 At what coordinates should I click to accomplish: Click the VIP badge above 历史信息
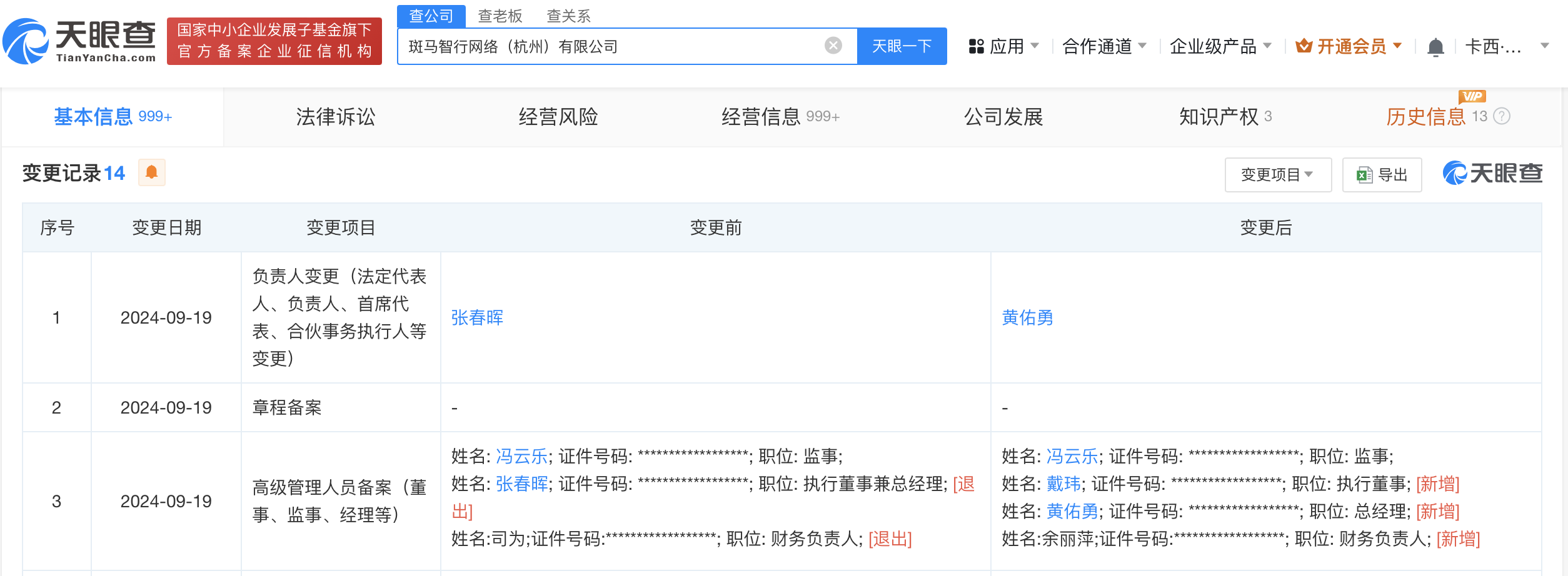1472,96
